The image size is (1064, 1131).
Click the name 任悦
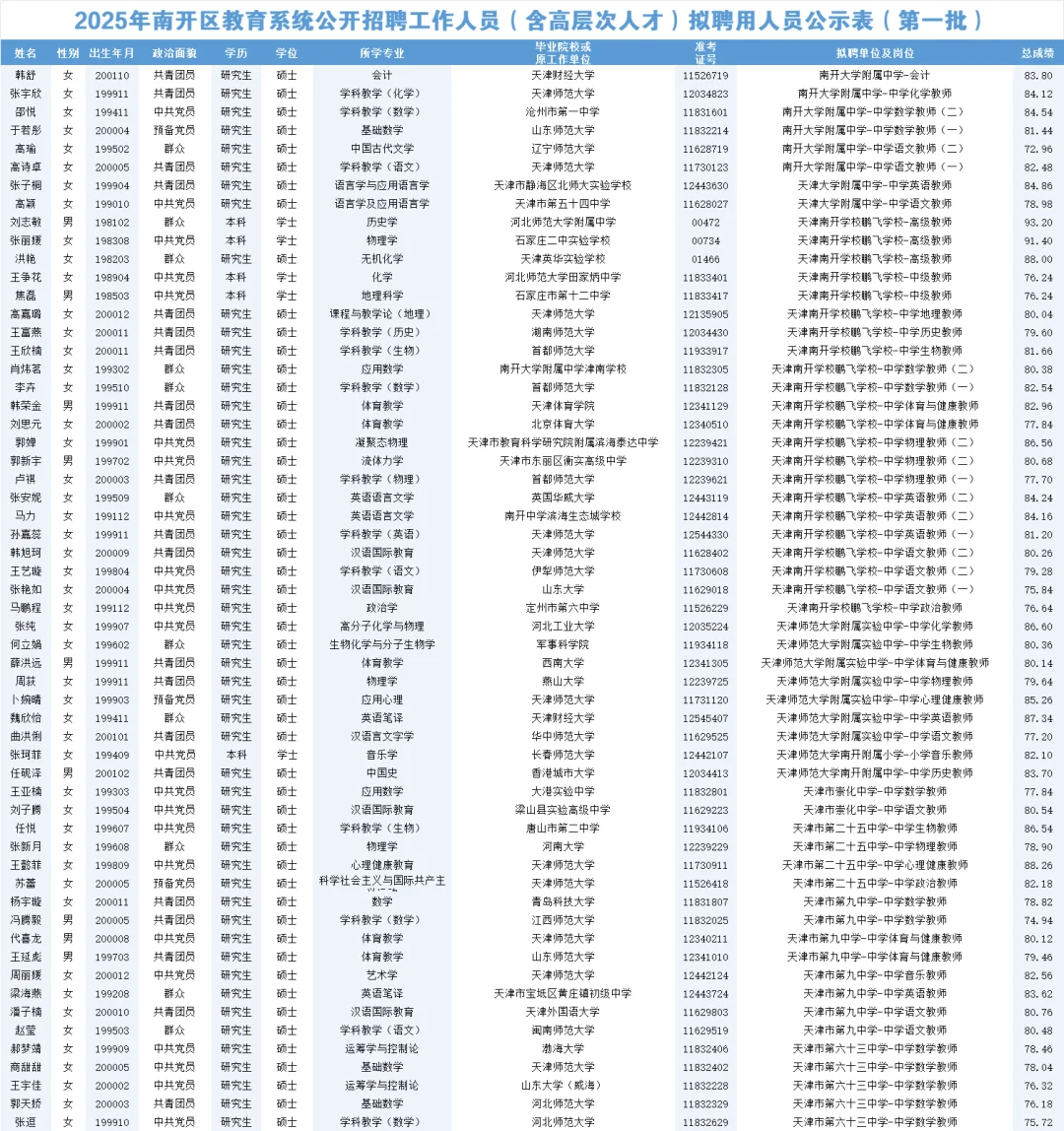tap(26, 828)
